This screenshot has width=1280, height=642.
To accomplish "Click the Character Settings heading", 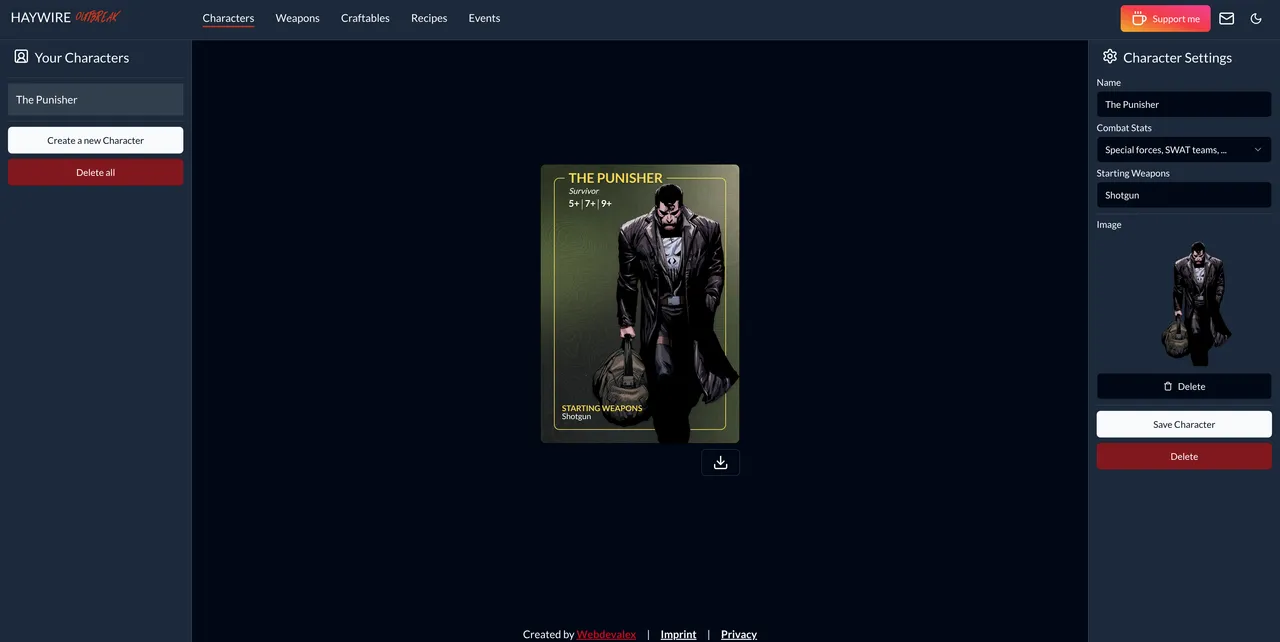I will pos(1177,58).
